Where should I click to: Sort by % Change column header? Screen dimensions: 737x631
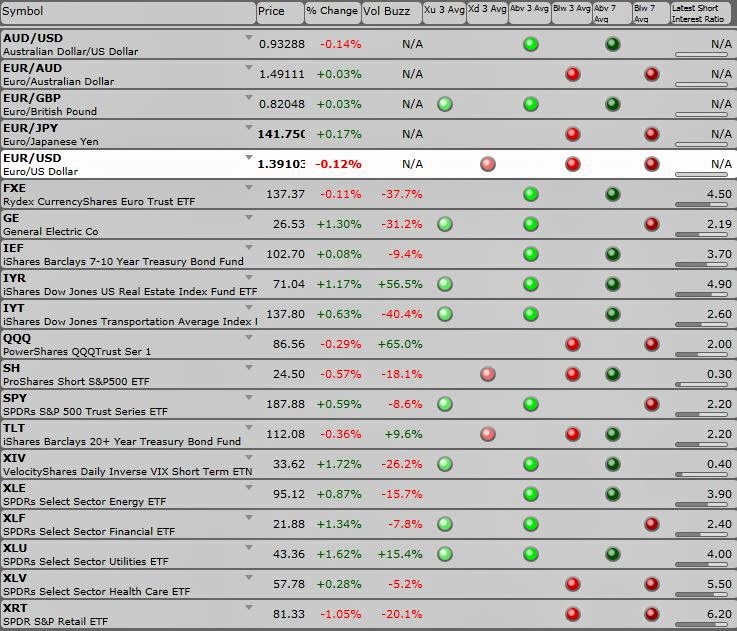coord(332,12)
